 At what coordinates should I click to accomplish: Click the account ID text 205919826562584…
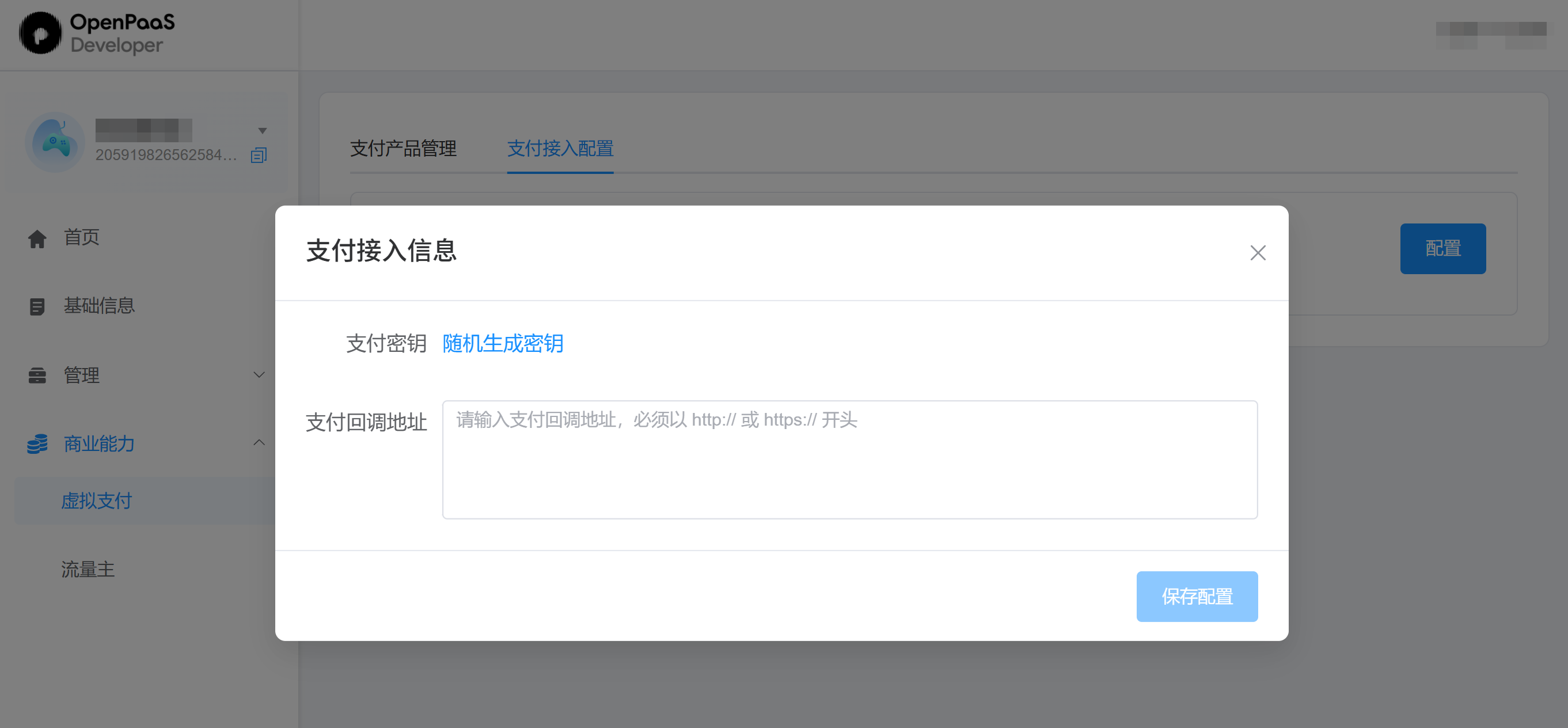[166, 155]
